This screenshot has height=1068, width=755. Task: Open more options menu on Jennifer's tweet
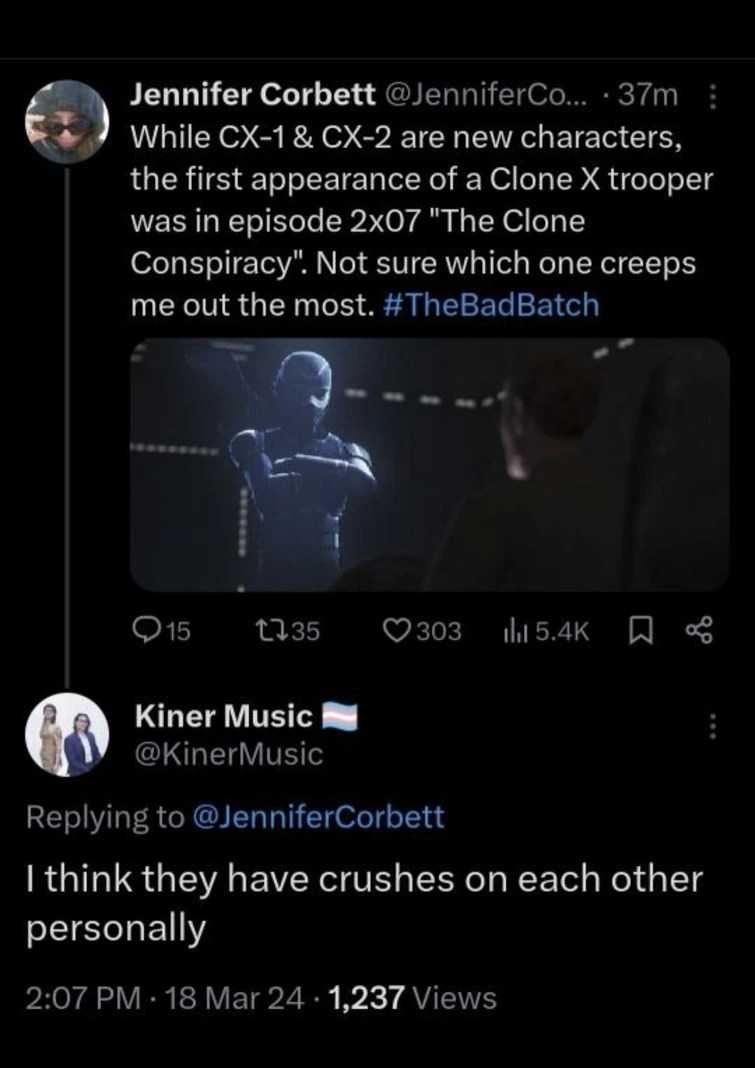pyautogui.click(x=712, y=97)
